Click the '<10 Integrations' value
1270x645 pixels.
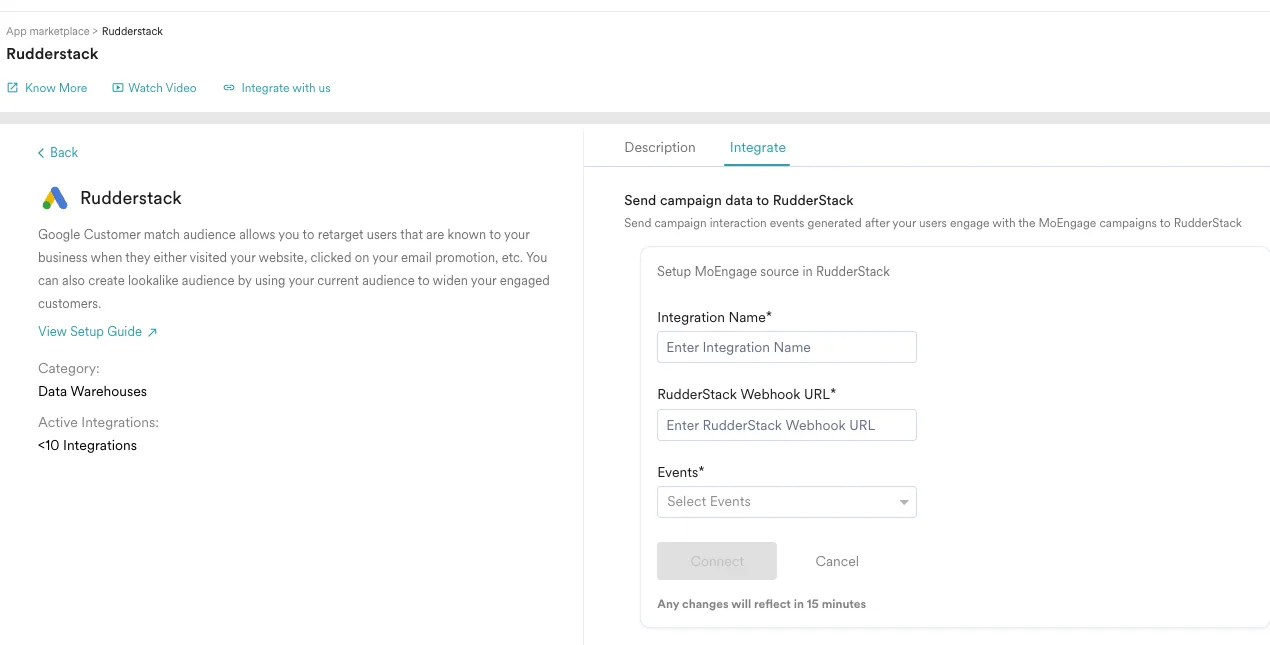(x=87, y=445)
